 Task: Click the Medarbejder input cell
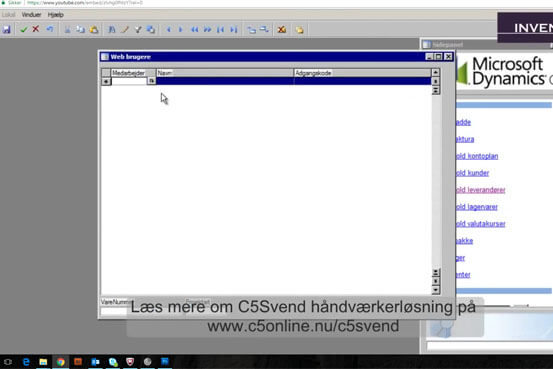(x=129, y=81)
